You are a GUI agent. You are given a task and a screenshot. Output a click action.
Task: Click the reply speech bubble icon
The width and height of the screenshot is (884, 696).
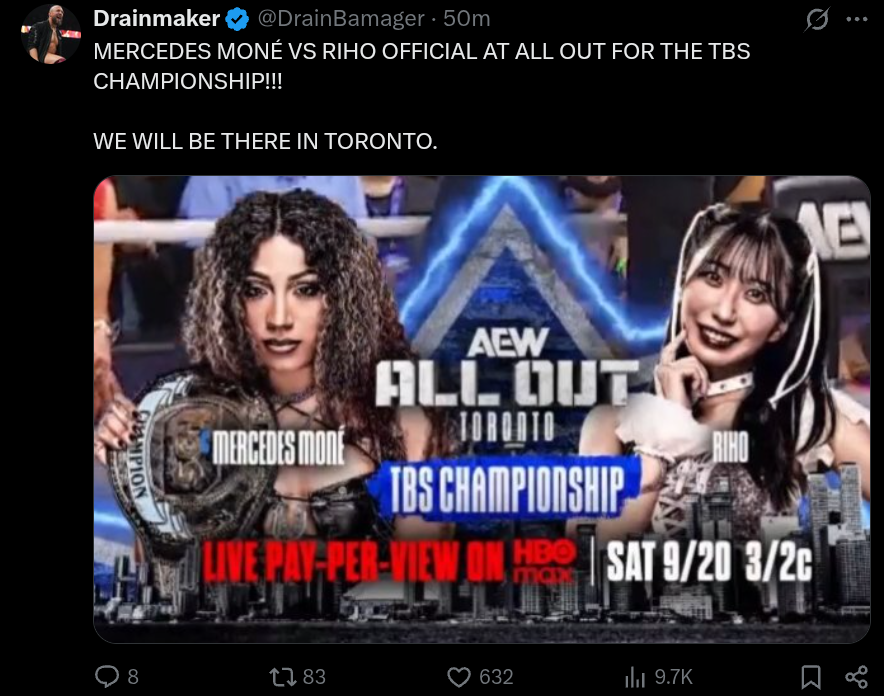(x=107, y=676)
